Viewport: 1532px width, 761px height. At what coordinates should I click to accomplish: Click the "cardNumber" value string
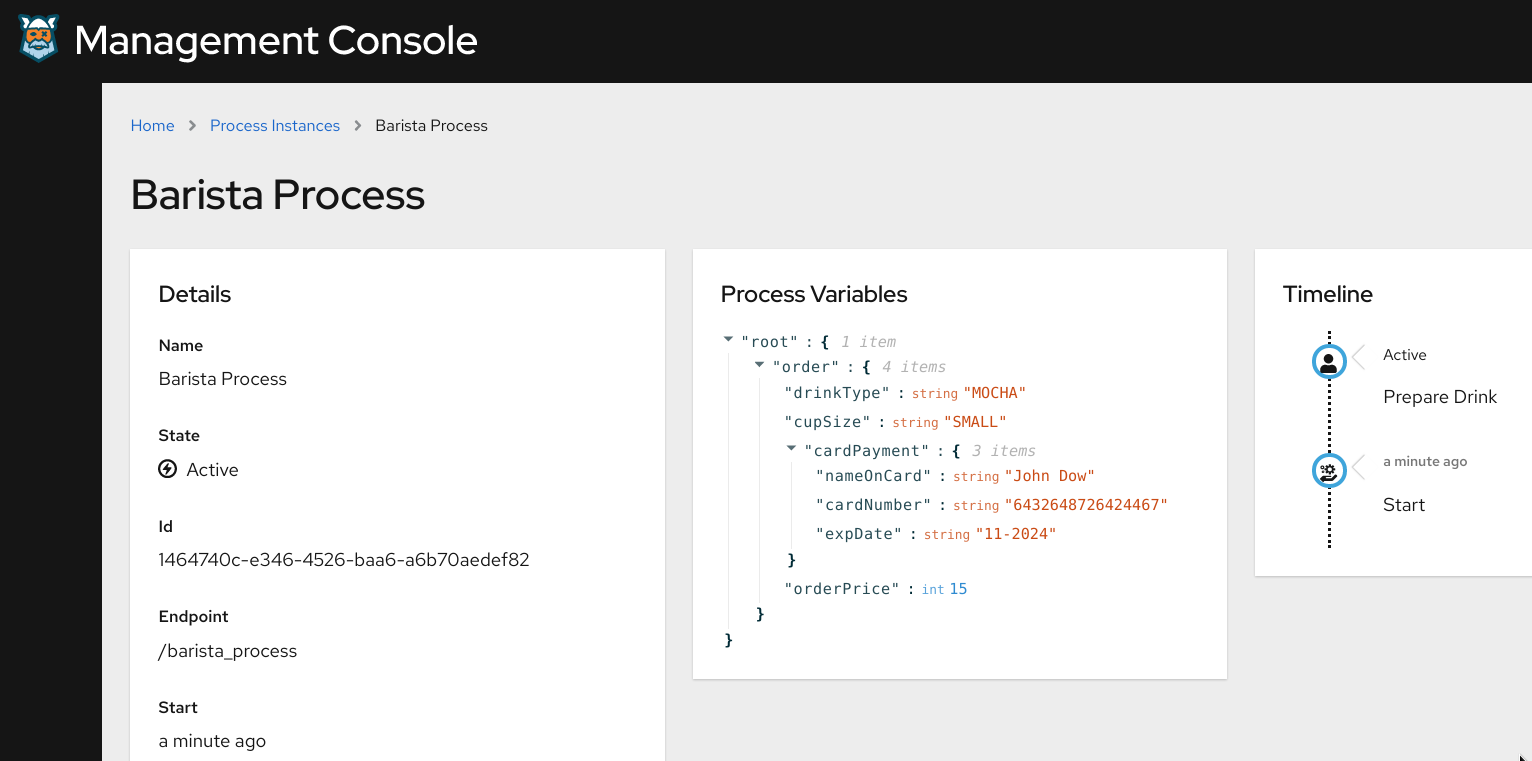pos(1086,505)
